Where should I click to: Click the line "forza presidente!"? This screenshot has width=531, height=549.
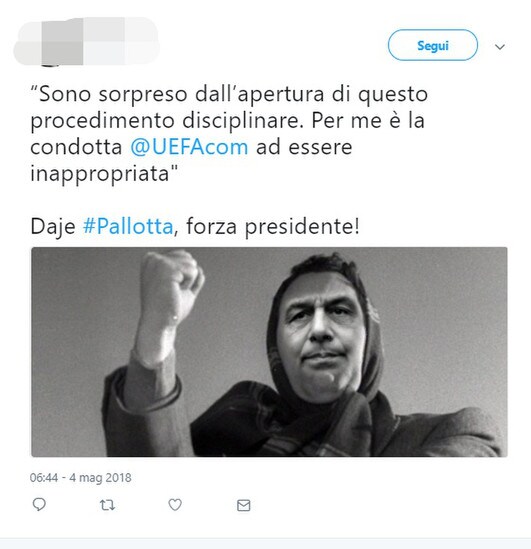pyautogui.click(x=273, y=226)
